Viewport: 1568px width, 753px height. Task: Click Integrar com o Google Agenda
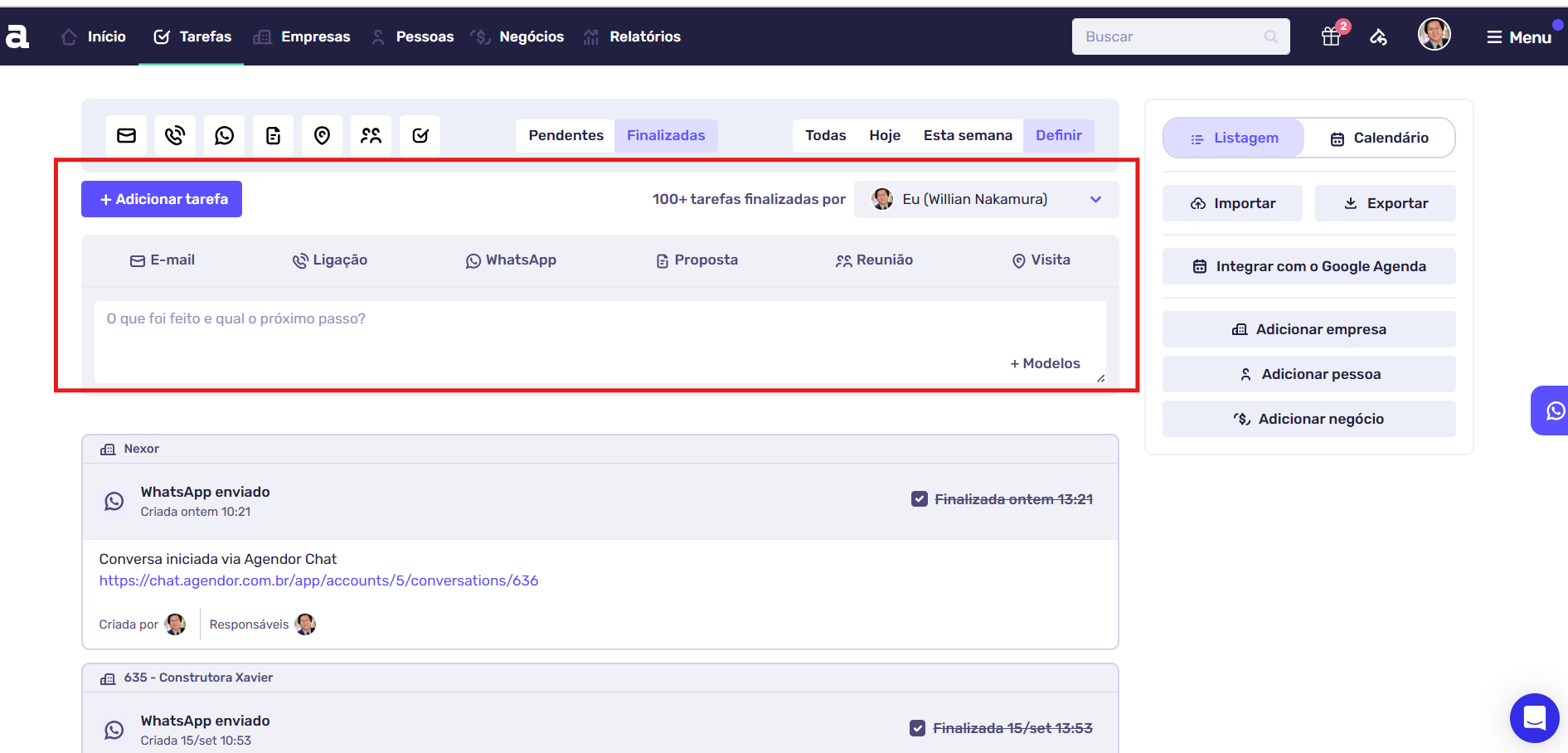click(1308, 266)
